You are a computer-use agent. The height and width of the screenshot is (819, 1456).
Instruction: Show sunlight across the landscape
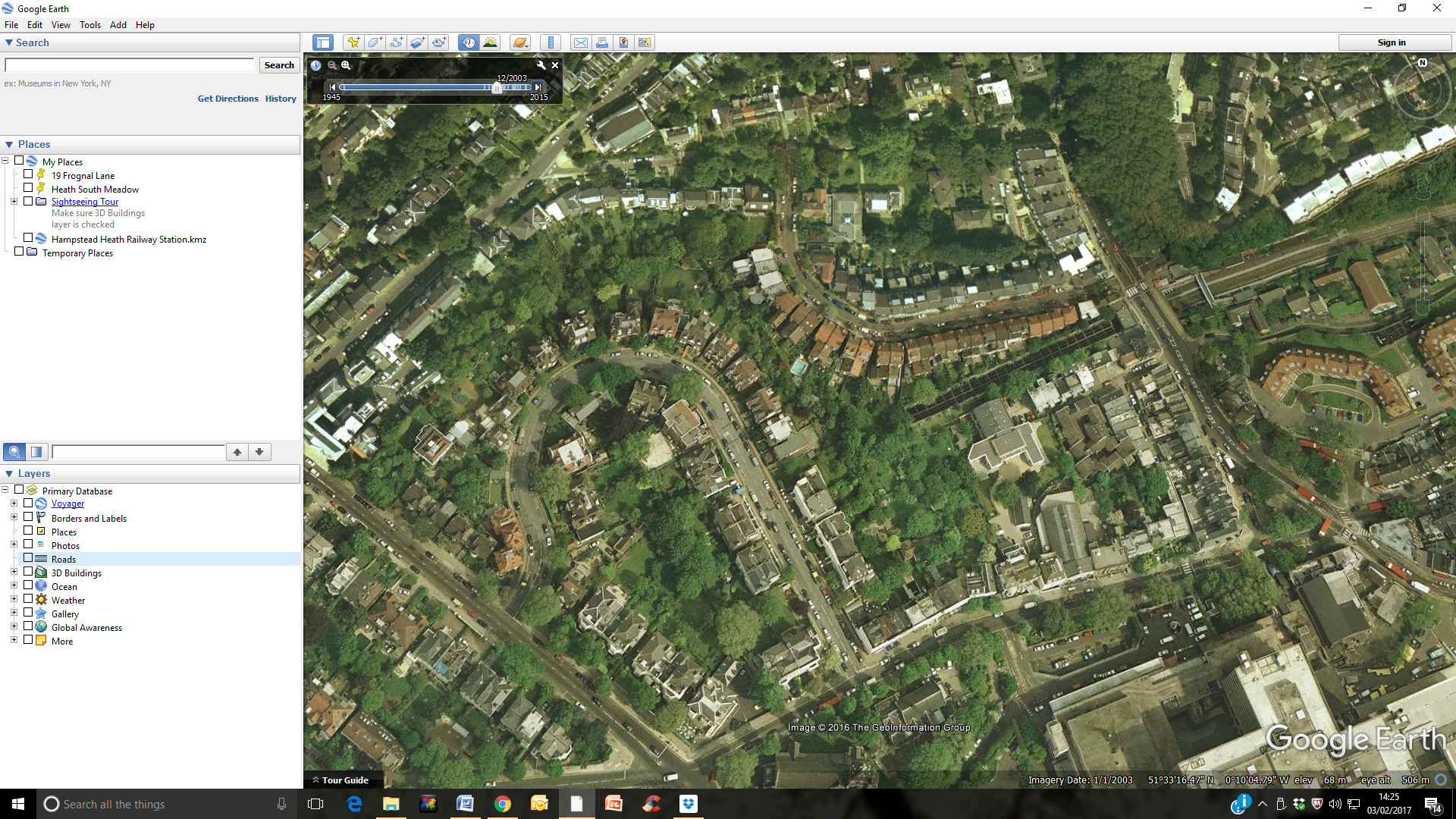tap(491, 42)
